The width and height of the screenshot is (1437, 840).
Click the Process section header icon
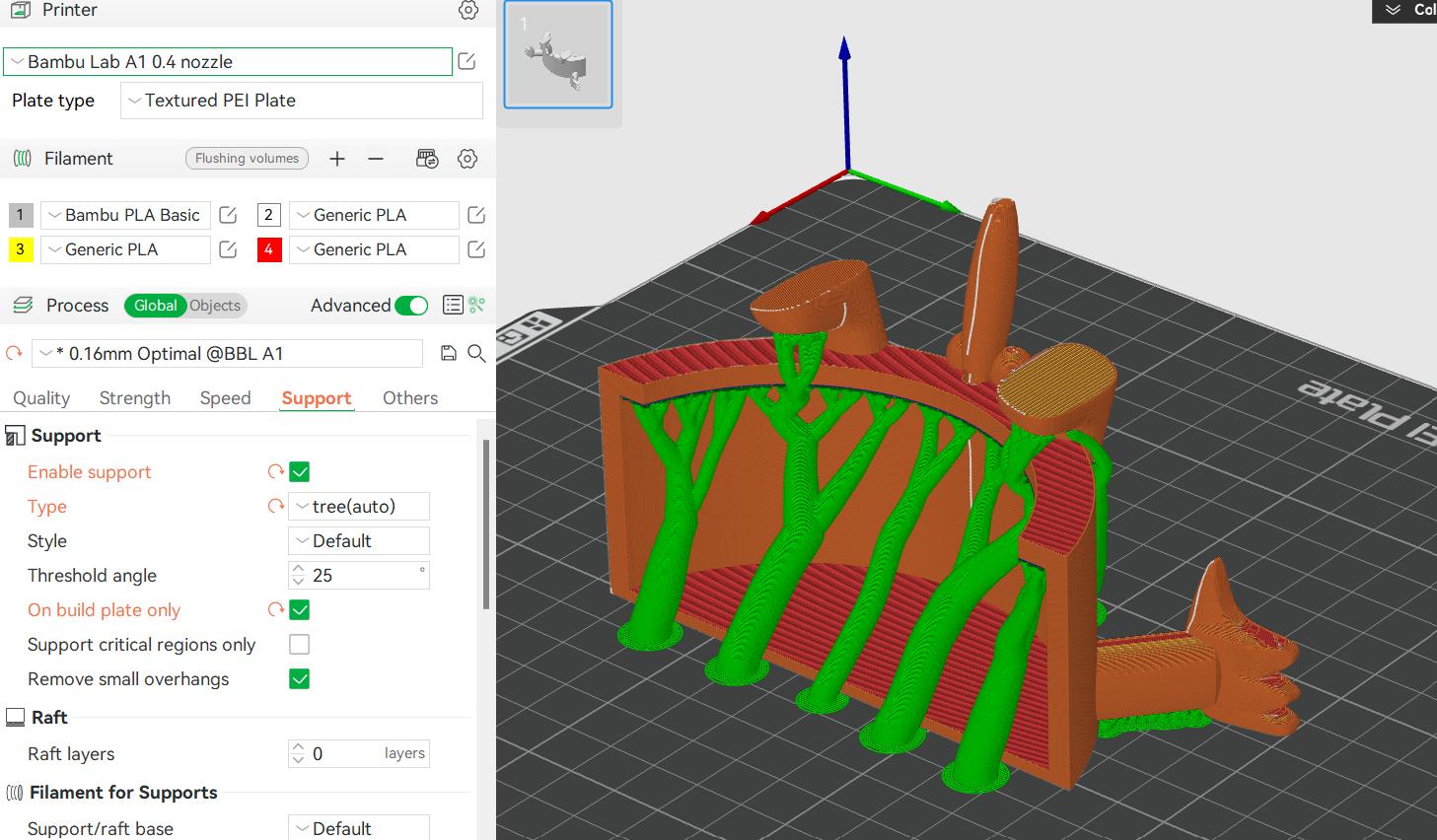pyautogui.click(x=22, y=306)
